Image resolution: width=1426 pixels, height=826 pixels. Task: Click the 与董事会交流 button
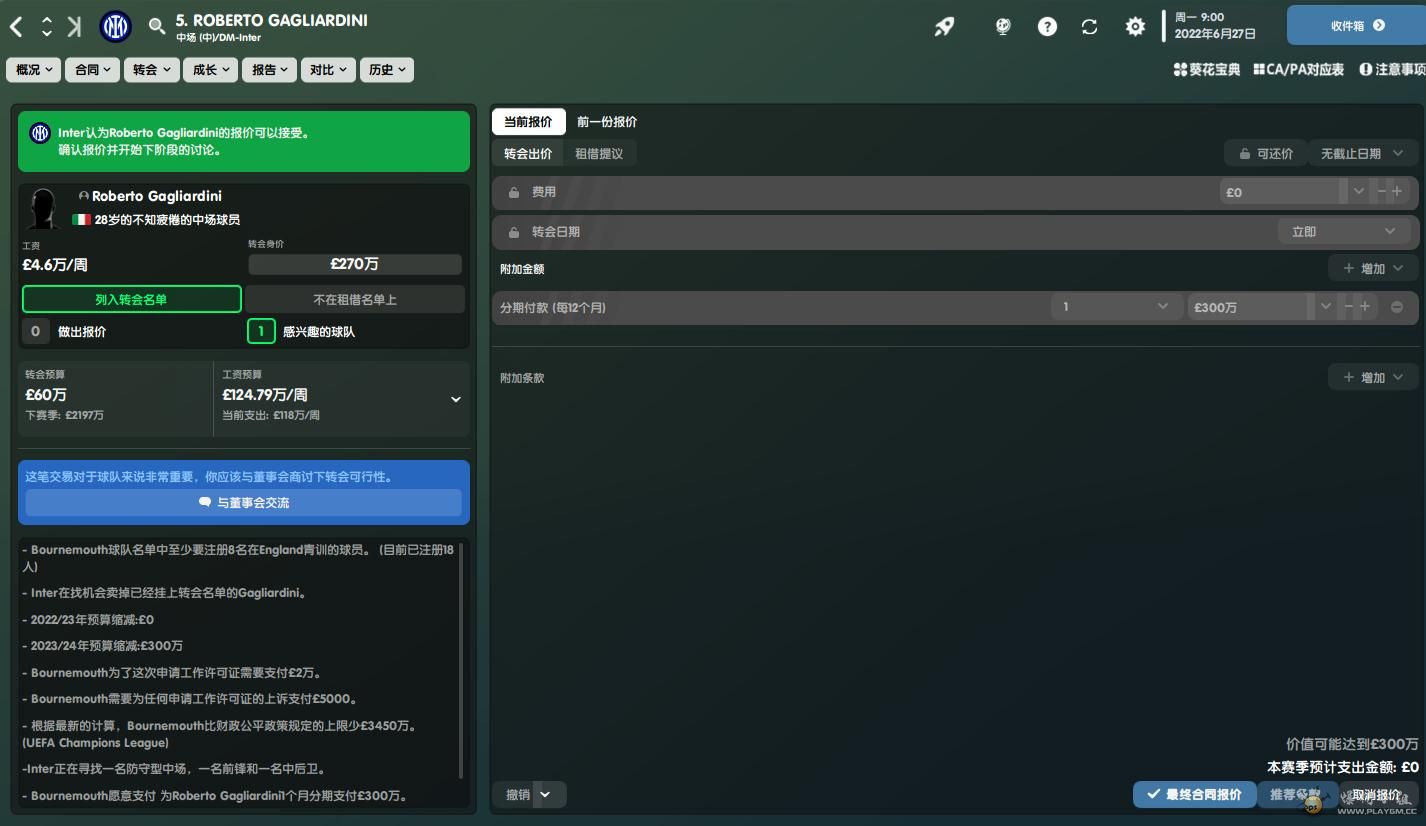pos(243,503)
